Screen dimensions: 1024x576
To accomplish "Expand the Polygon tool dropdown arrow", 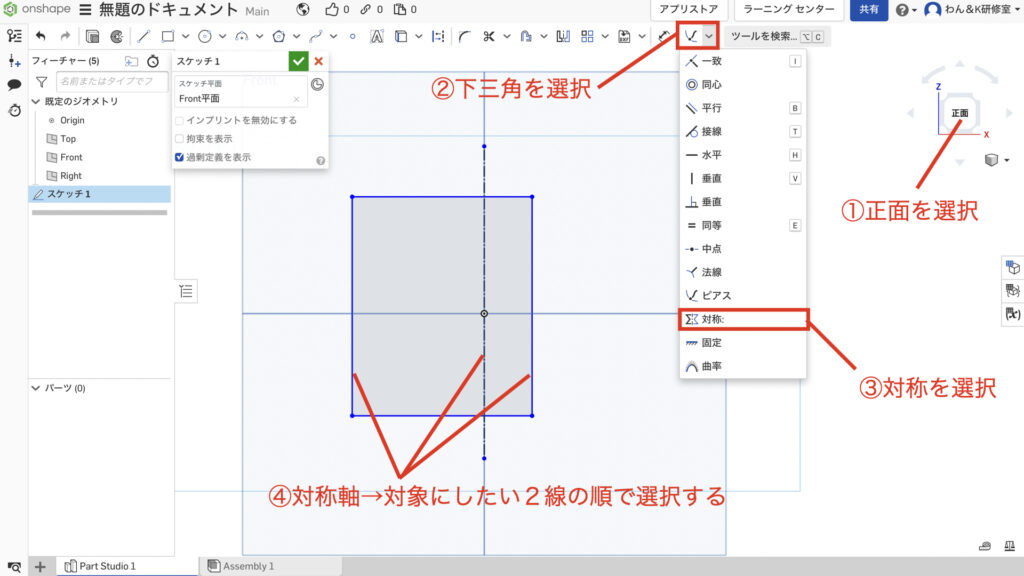I will click(296, 37).
